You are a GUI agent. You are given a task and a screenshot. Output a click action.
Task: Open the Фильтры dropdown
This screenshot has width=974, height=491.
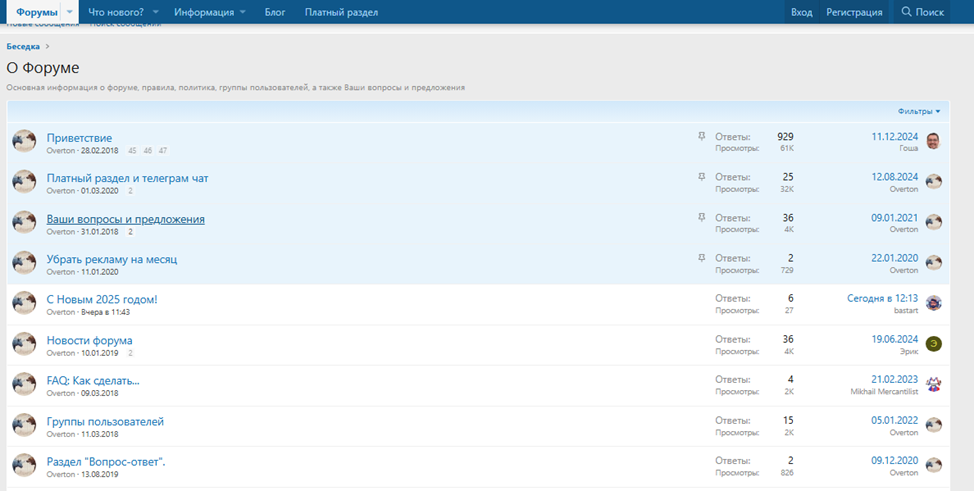click(919, 111)
